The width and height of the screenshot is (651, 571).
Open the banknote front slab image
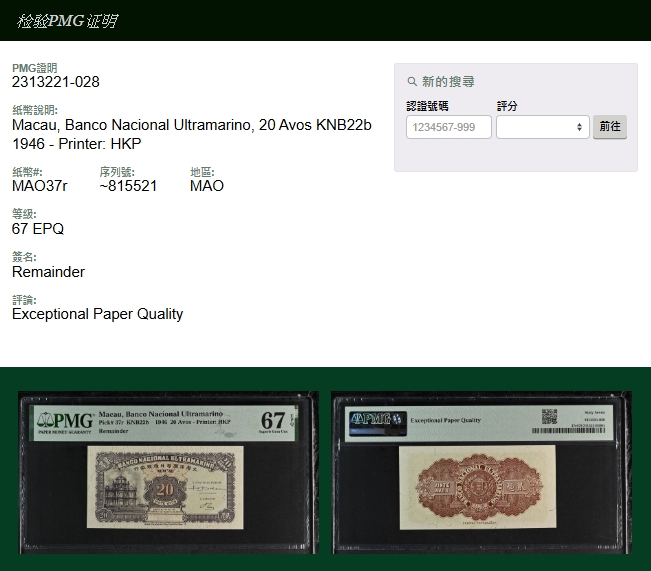pyautogui.click(x=169, y=473)
